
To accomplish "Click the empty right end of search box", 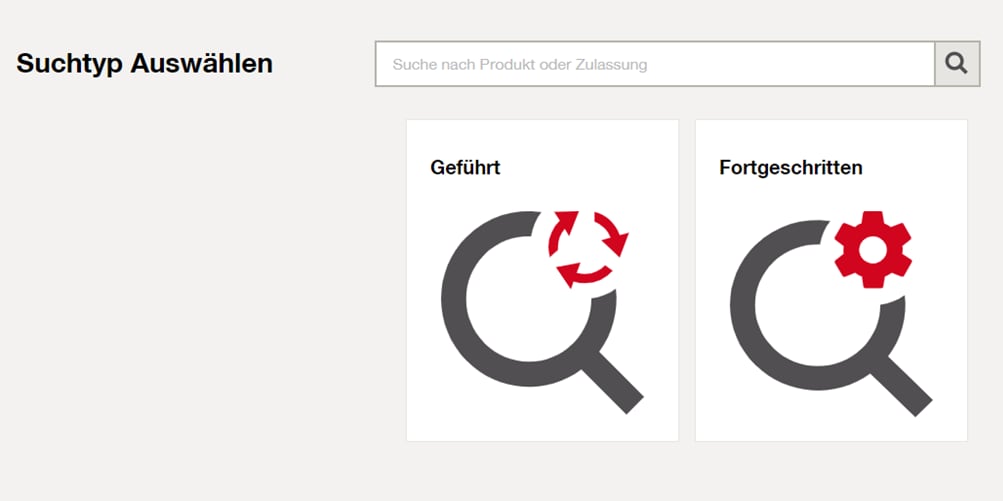I will pyautogui.click(x=832, y=64).
